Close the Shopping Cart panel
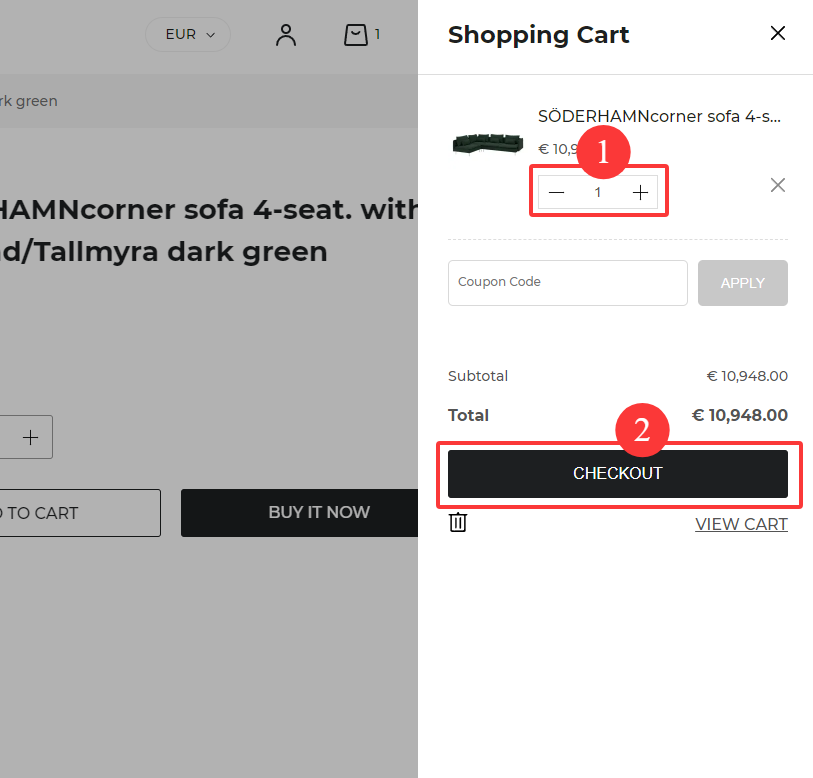This screenshot has width=813, height=778. pos(777,33)
